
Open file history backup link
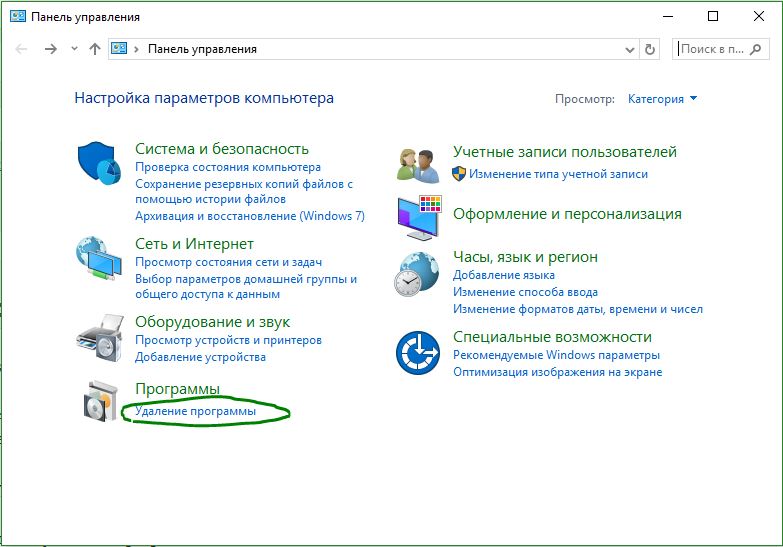(x=244, y=191)
